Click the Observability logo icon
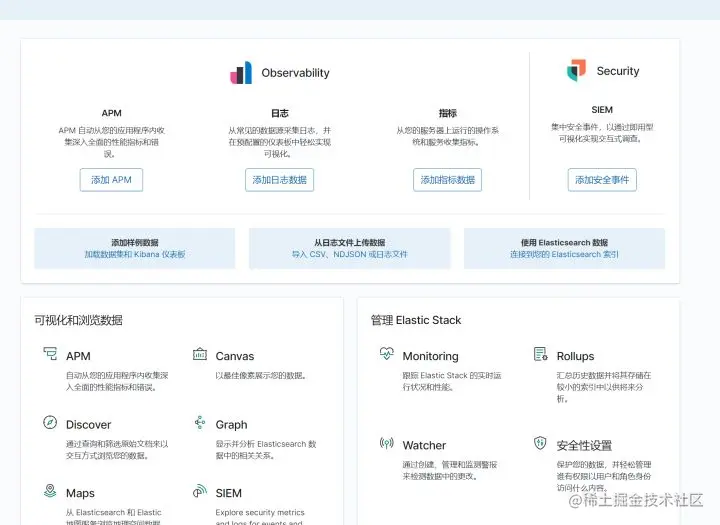 [x=241, y=73]
